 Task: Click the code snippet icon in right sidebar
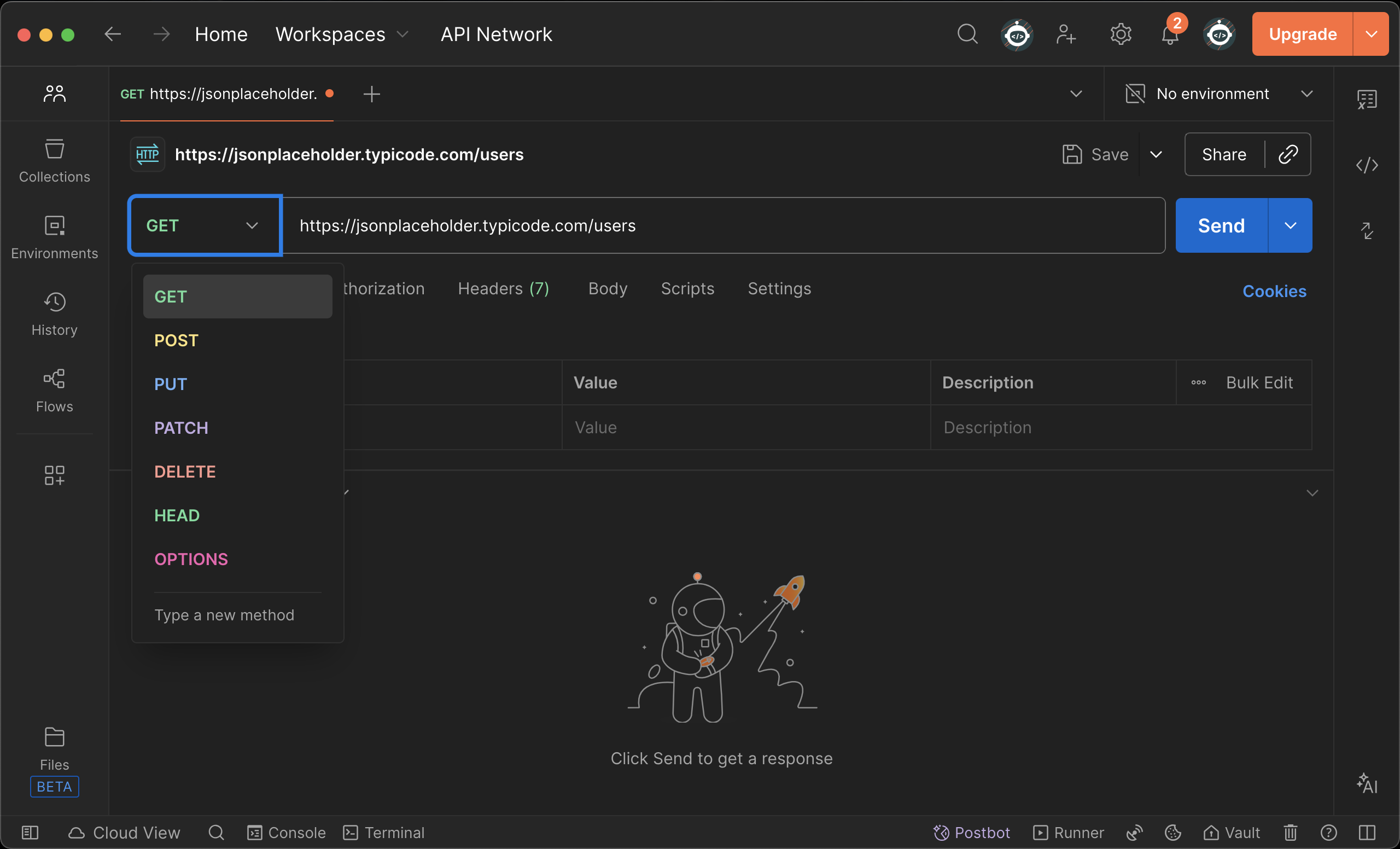pos(1367,165)
